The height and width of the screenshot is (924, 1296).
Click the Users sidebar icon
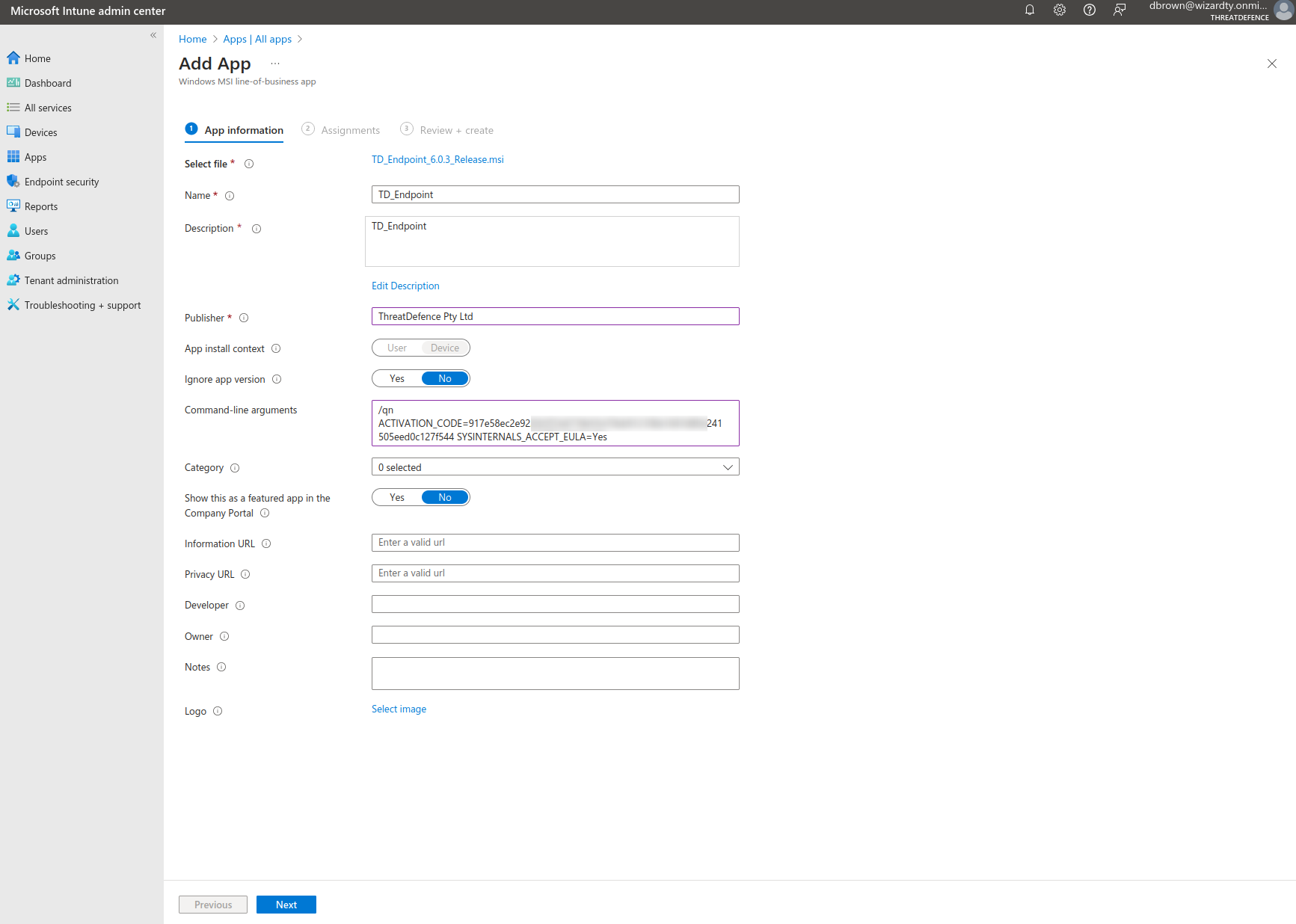(x=13, y=231)
